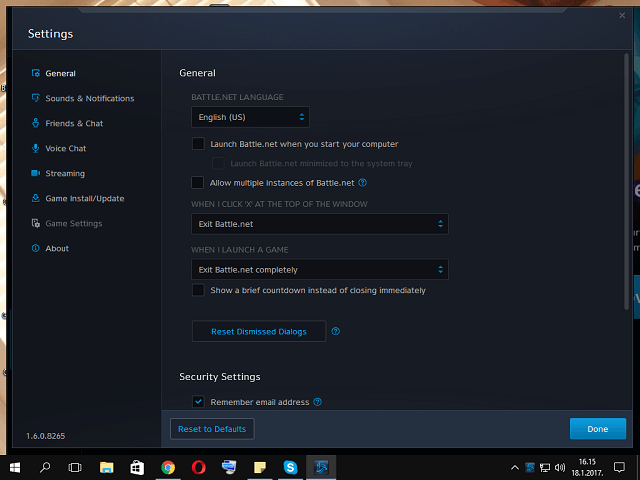This screenshot has width=640, height=480.
Task: Click the Voice Chat microphone icon
Action: click(36, 148)
